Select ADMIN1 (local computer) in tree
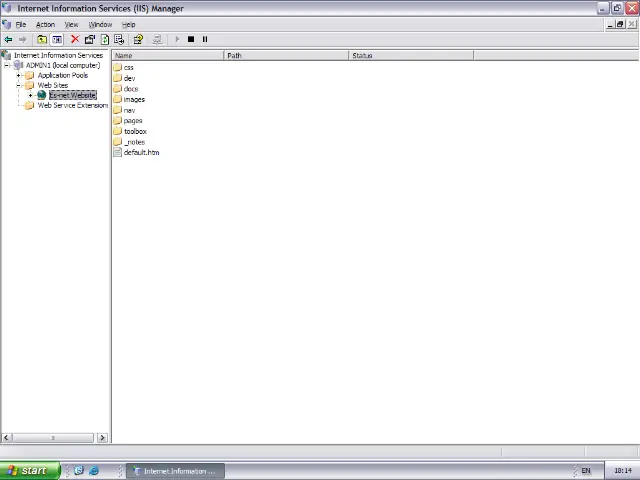 pyautogui.click(x=63, y=65)
